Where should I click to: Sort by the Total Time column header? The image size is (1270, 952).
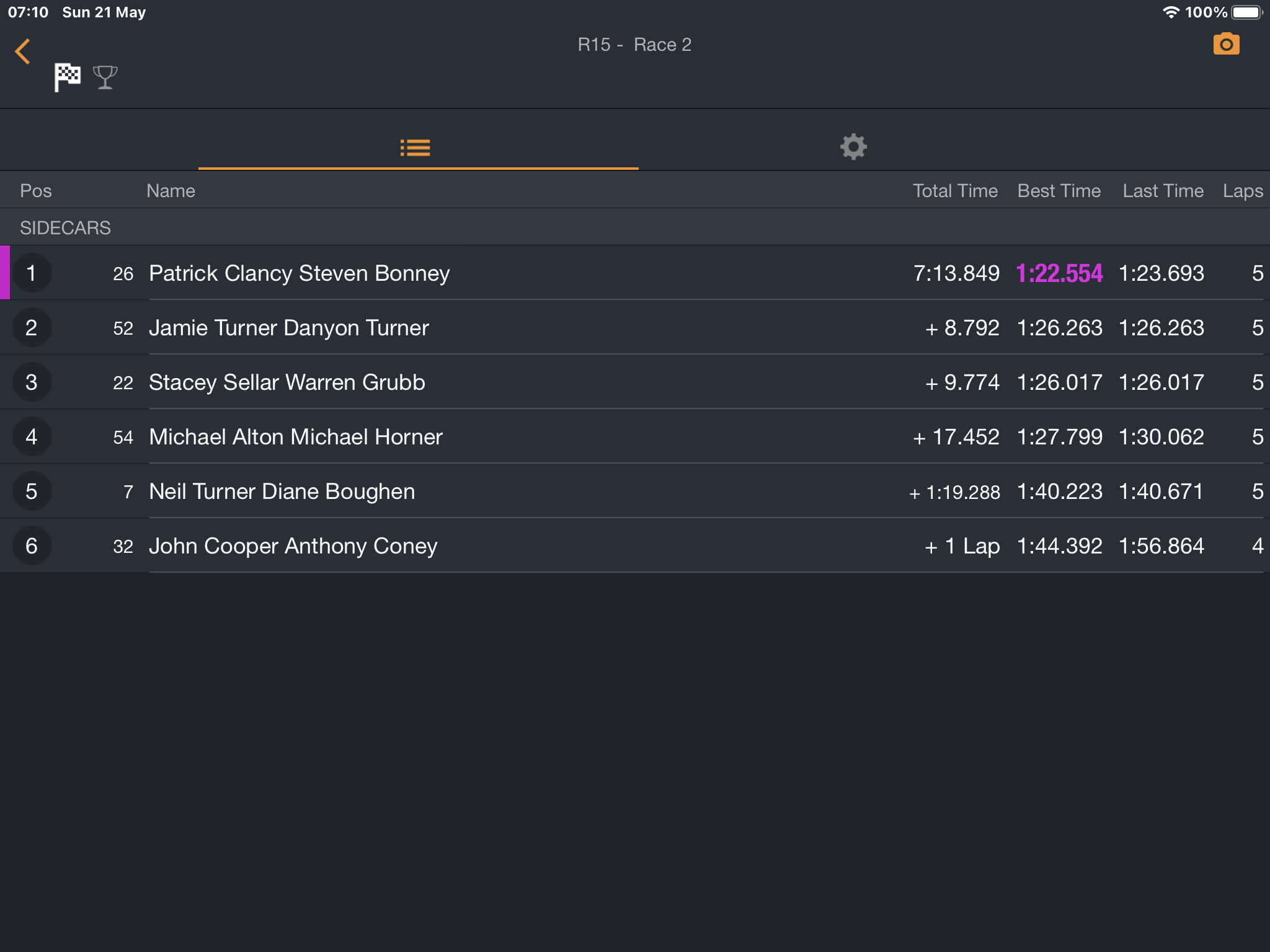(955, 191)
